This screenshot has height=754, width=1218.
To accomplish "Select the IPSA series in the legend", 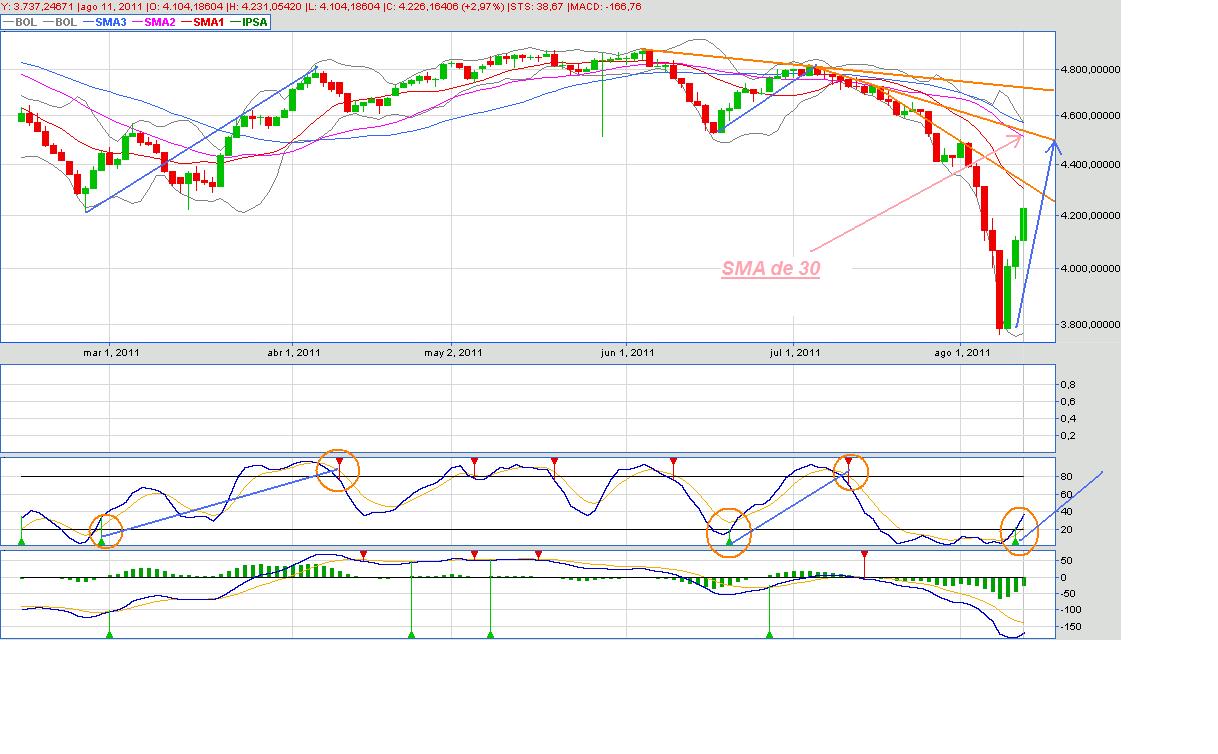I will pyautogui.click(x=250, y=22).
